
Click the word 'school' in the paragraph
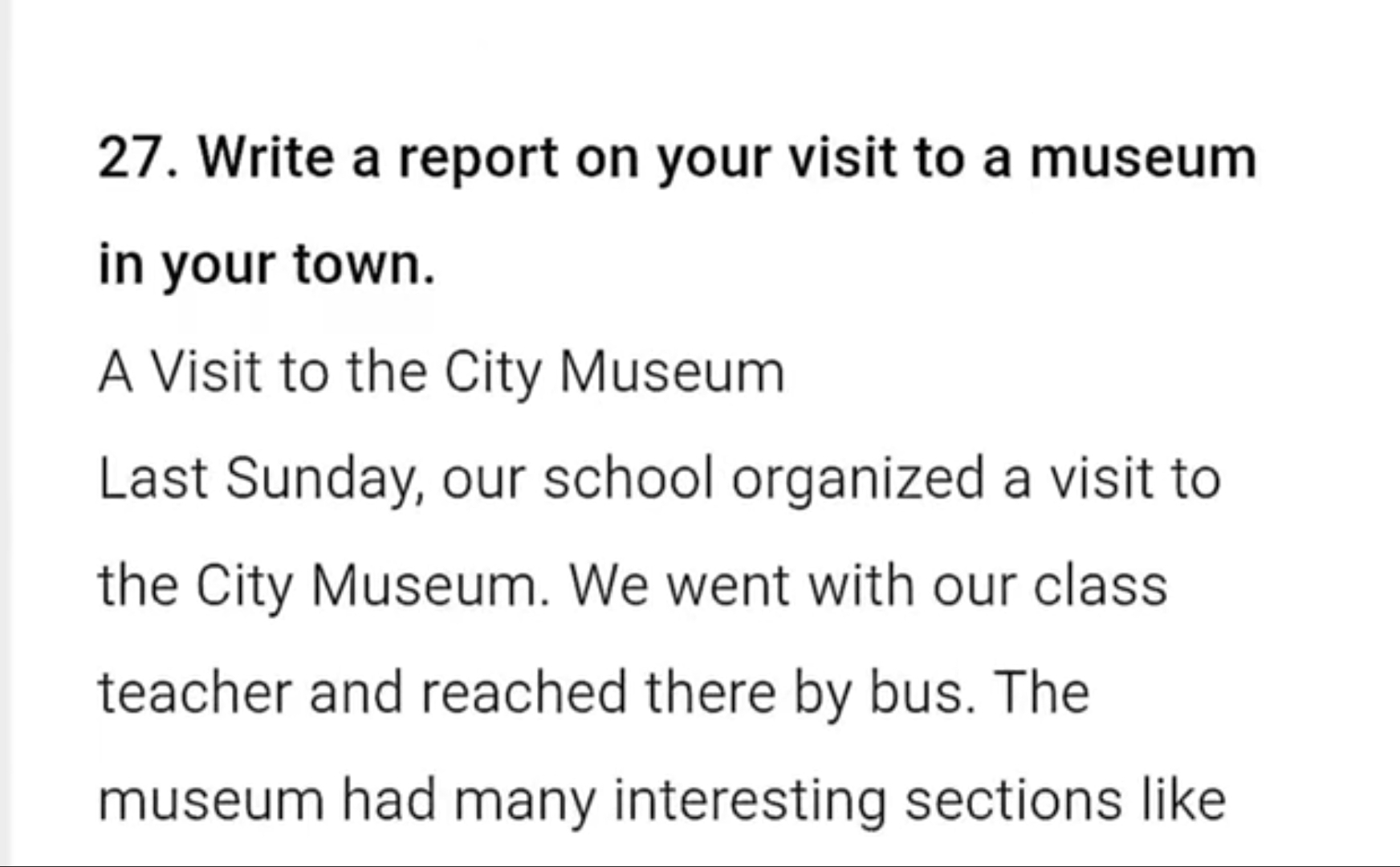[x=628, y=478]
